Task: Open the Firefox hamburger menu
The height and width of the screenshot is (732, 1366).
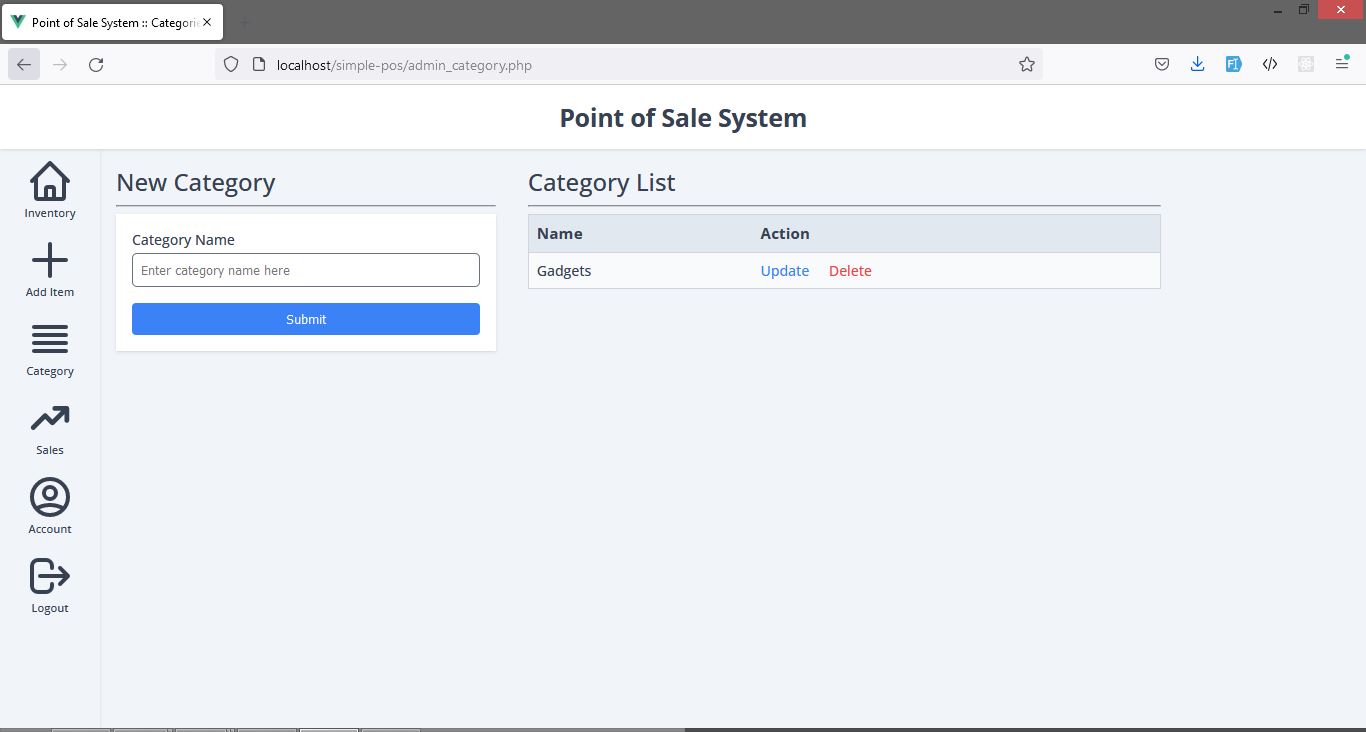Action: point(1342,64)
